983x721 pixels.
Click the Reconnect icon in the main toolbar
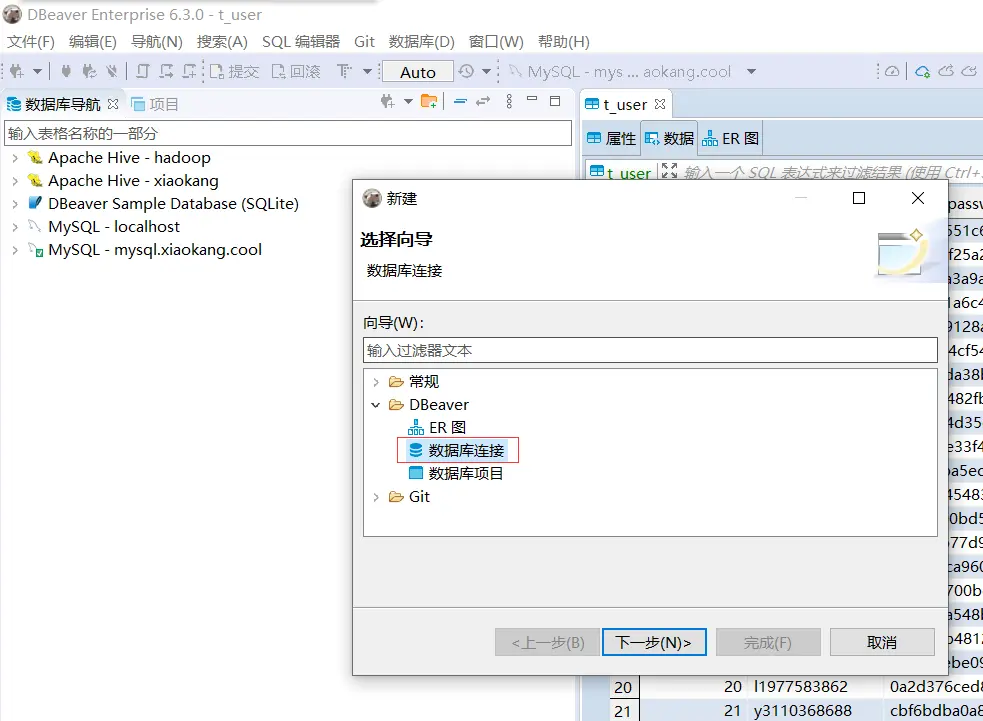click(x=89, y=71)
